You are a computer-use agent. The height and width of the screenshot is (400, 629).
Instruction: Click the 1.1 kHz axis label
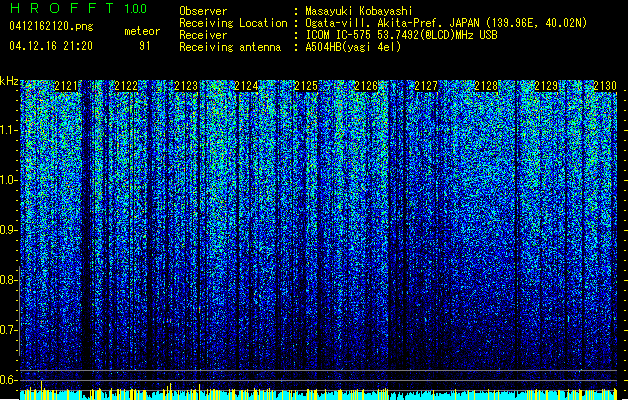pyautogui.click(x=9, y=130)
